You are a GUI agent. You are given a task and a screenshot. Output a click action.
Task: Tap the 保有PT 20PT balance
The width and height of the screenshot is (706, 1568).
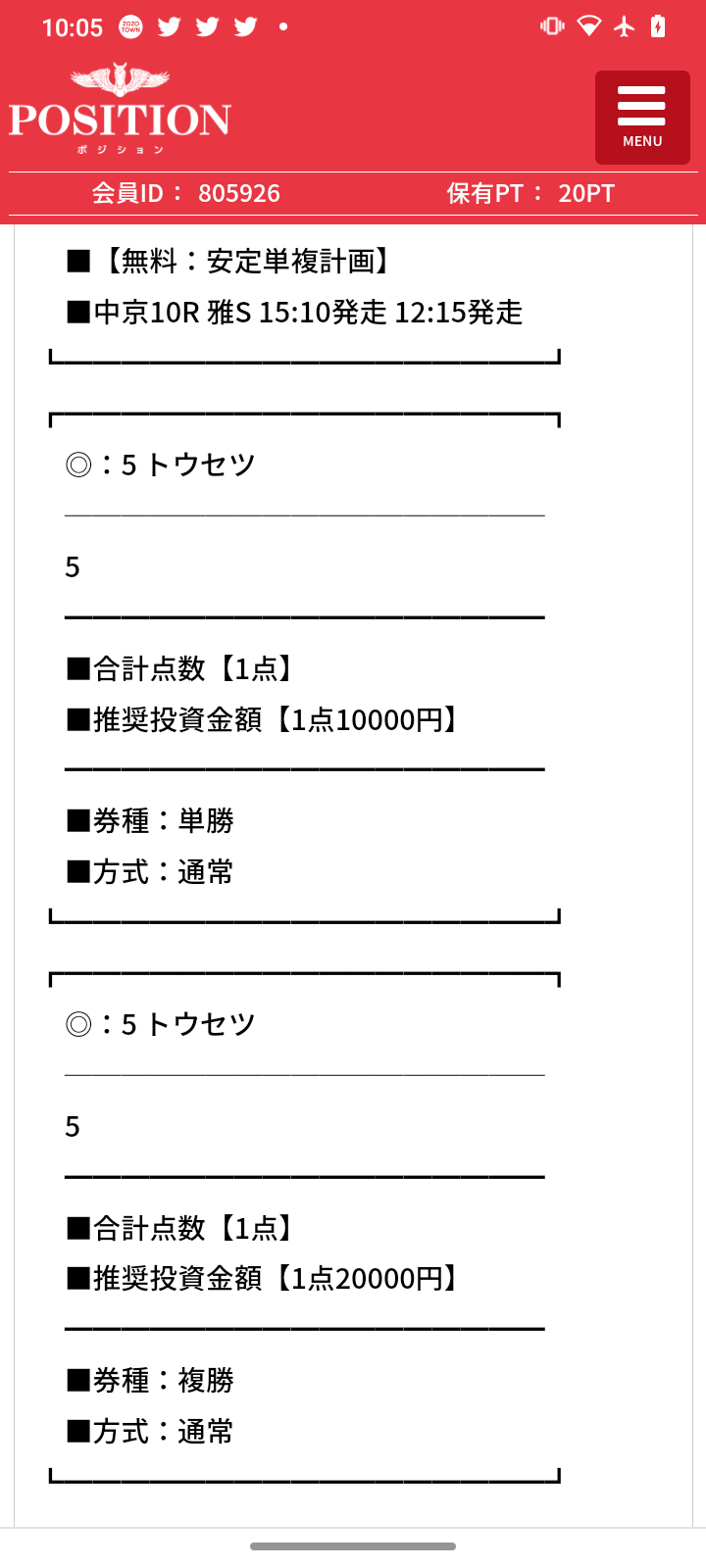click(530, 193)
